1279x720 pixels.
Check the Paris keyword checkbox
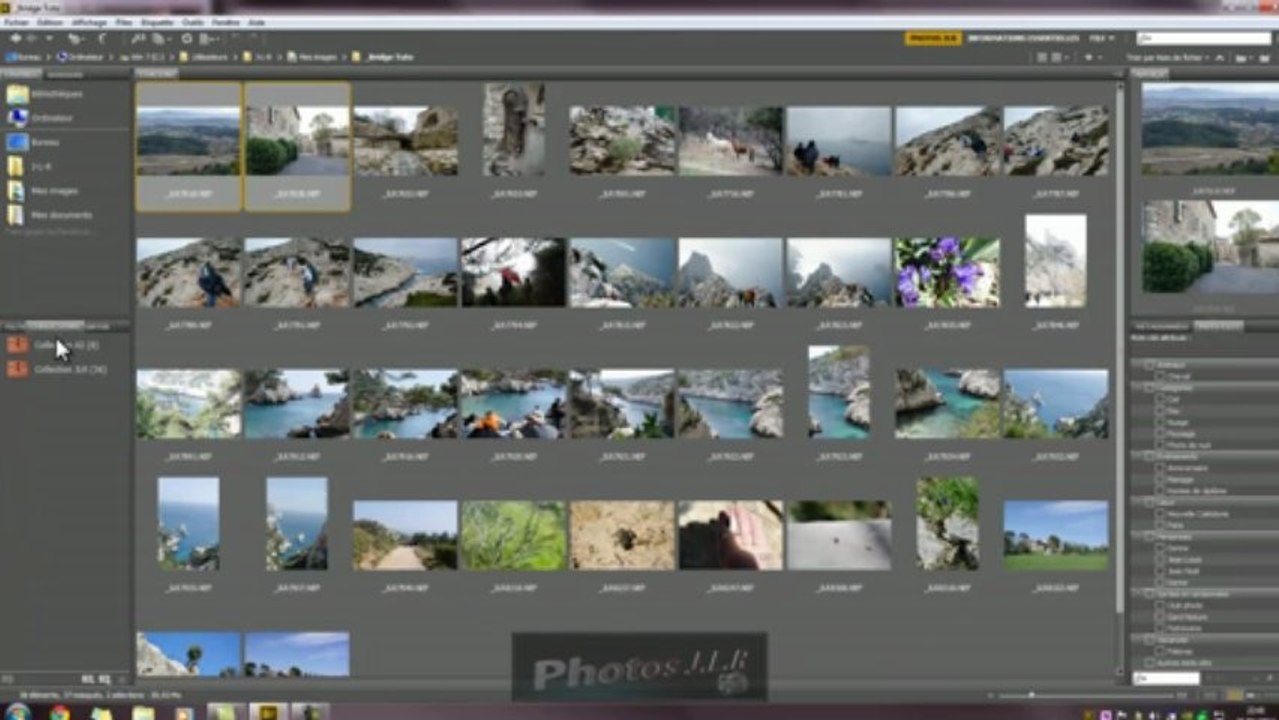pyautogui.click(x=1160, y=525)
